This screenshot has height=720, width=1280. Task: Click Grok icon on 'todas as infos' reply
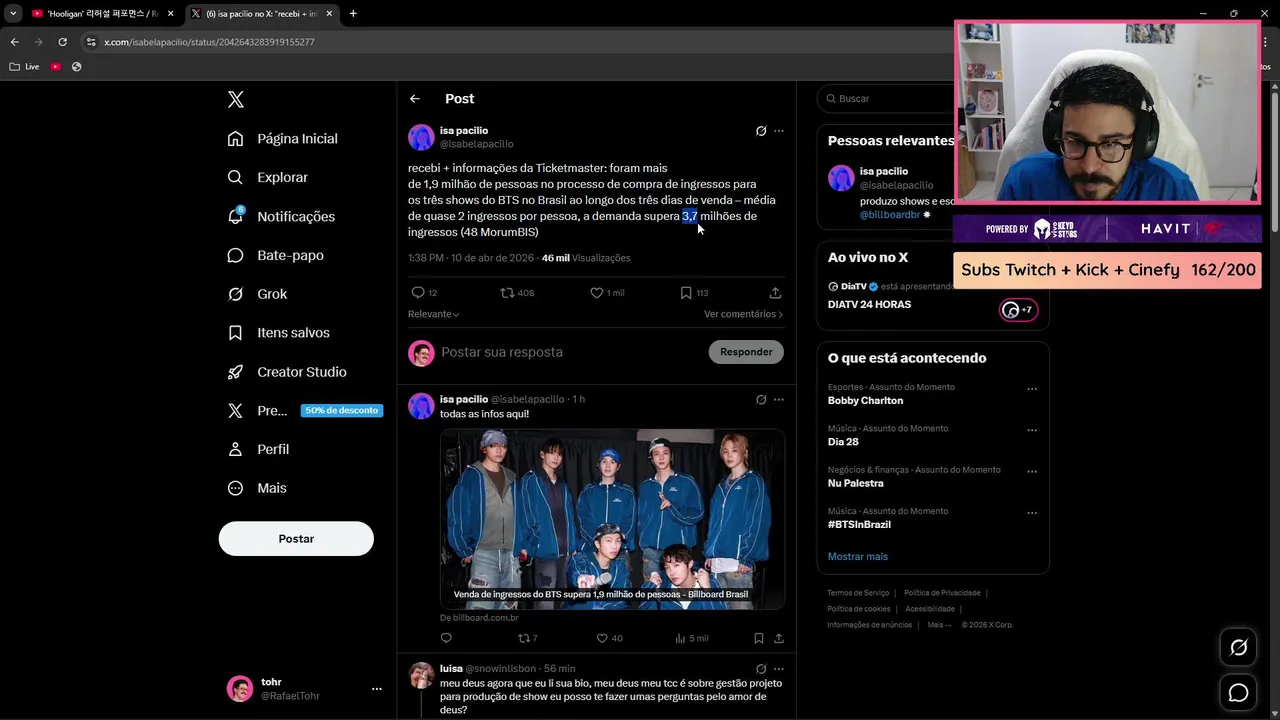[761, 399]
